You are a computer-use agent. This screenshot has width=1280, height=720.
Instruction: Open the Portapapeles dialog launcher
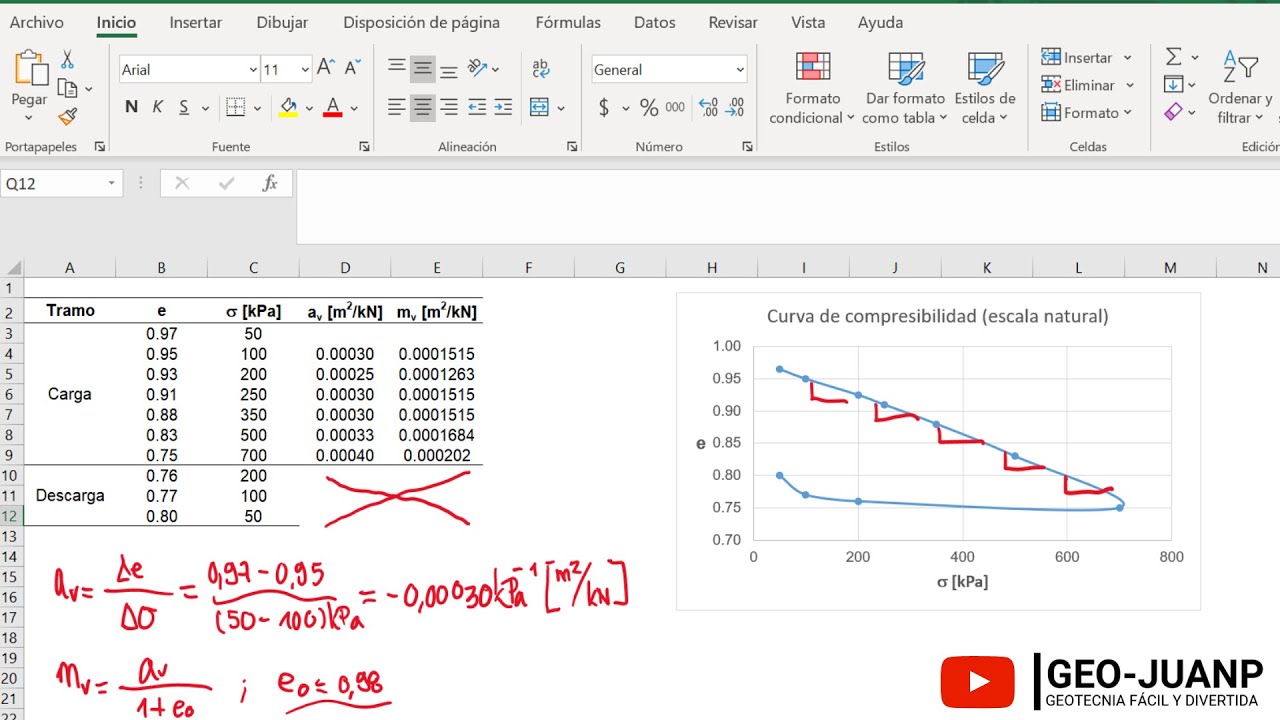100,146
